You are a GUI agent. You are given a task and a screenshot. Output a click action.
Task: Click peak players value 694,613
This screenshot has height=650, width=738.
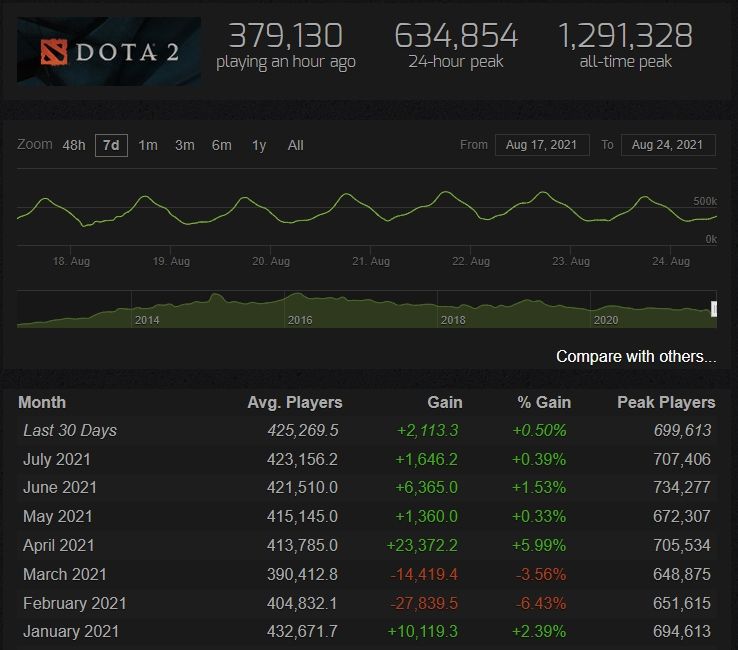coord(682,631)
